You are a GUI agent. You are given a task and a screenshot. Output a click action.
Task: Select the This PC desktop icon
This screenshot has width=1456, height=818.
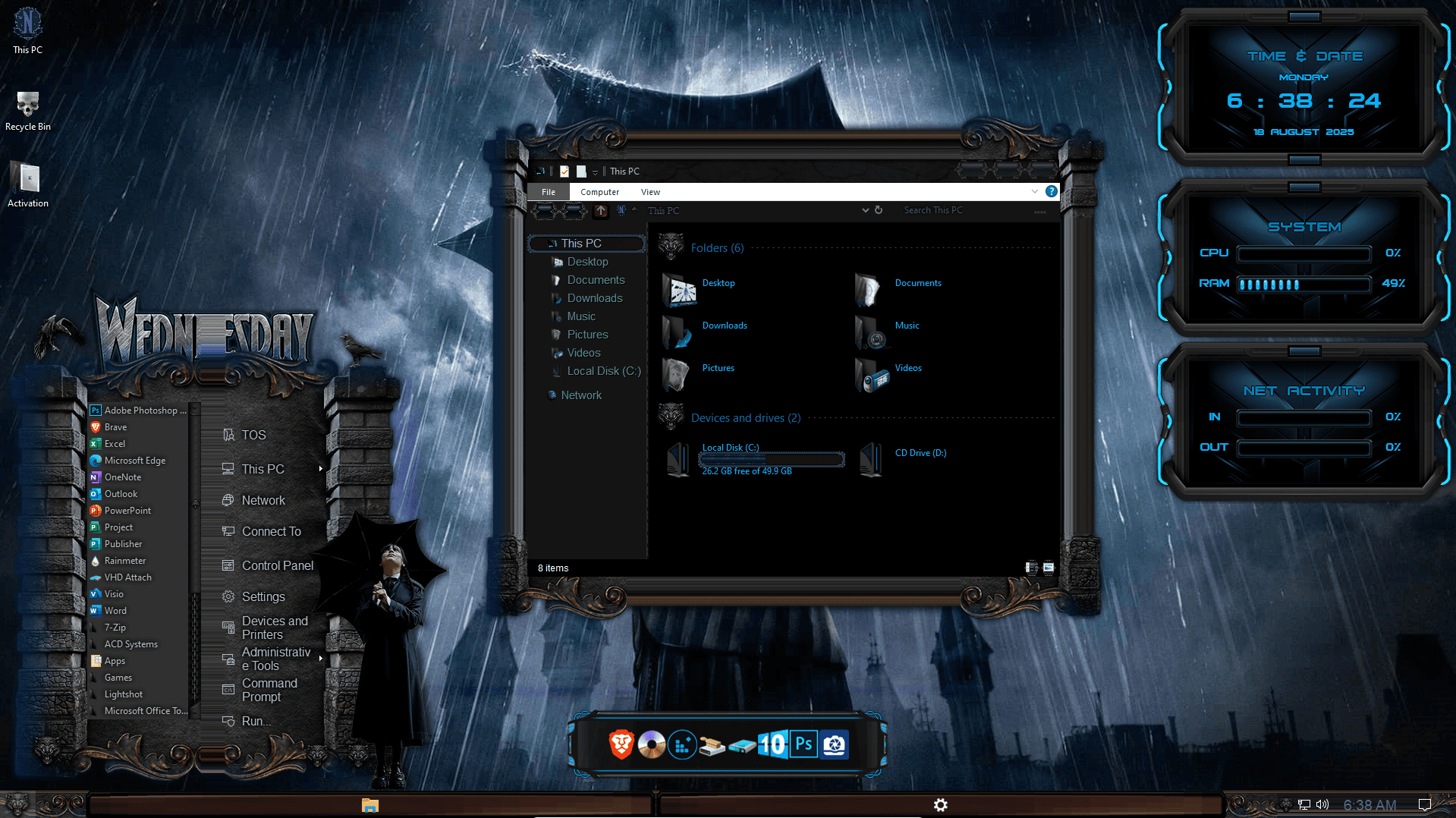[28, 30]
